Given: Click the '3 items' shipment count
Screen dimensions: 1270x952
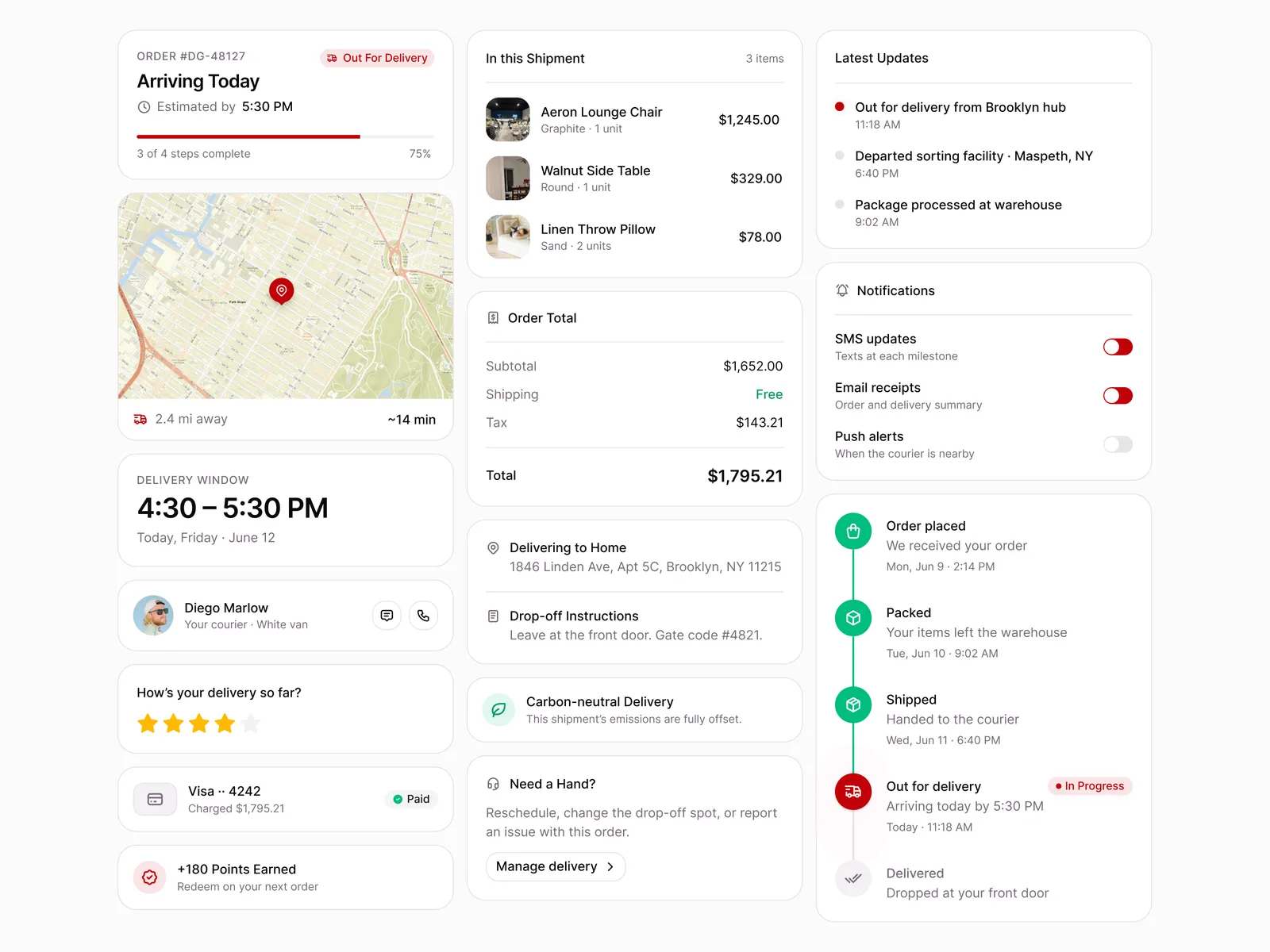Looking at the screenshot, I should click(764, 59).
